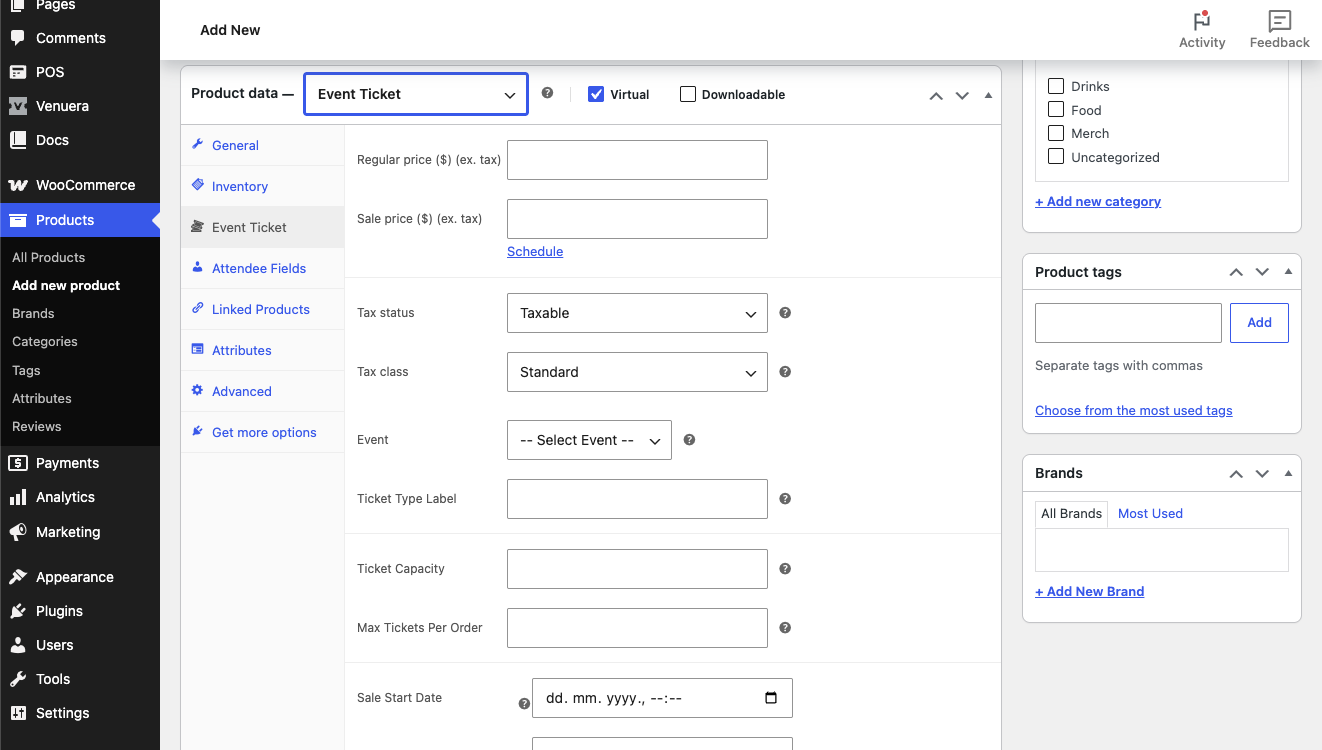1322x750 pixels.
Task: Uncheck the Virtual checkbox
Action: [x=596, y=94]
